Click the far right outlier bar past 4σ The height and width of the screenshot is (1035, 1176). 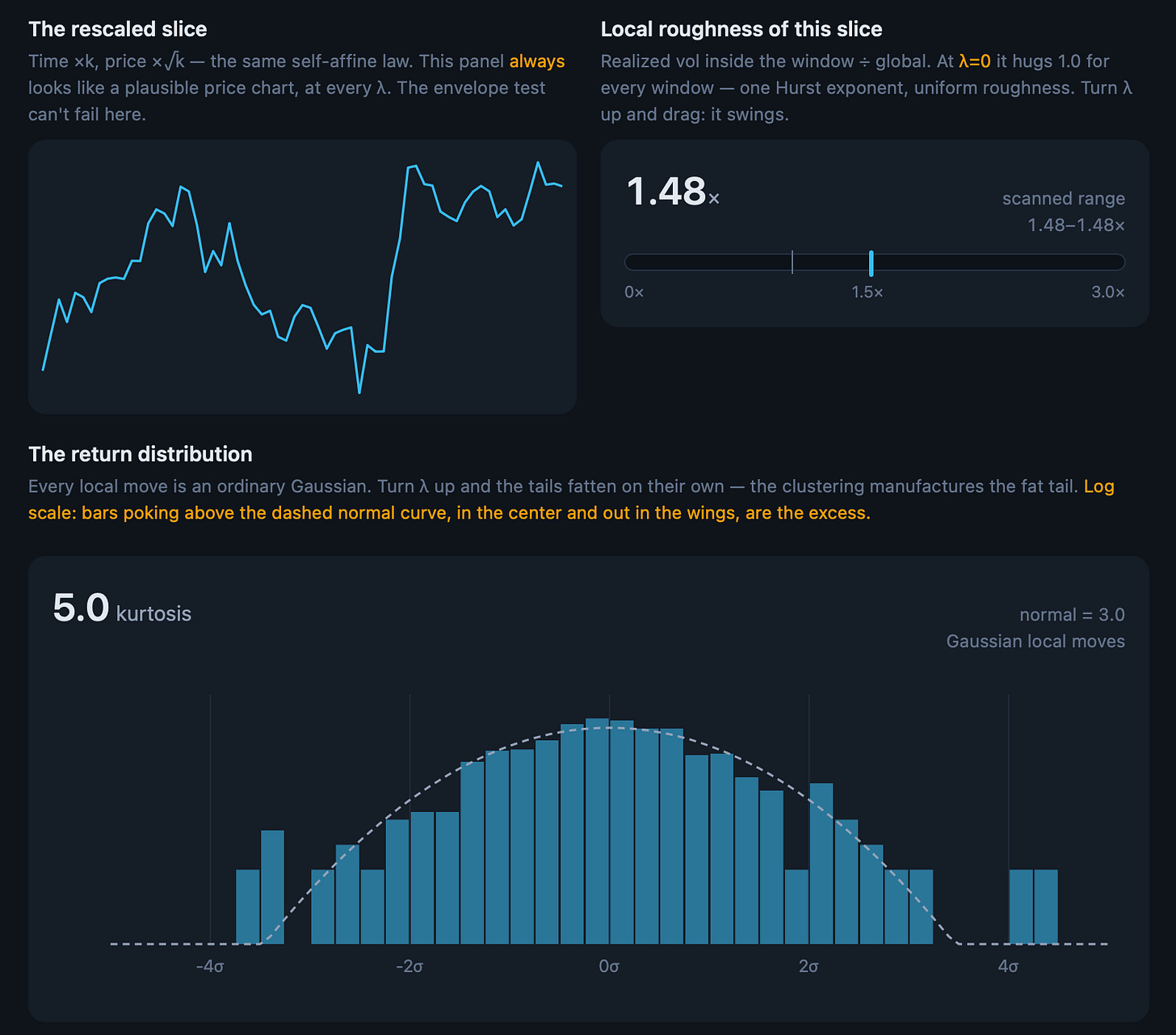[x=1046, y=907]
